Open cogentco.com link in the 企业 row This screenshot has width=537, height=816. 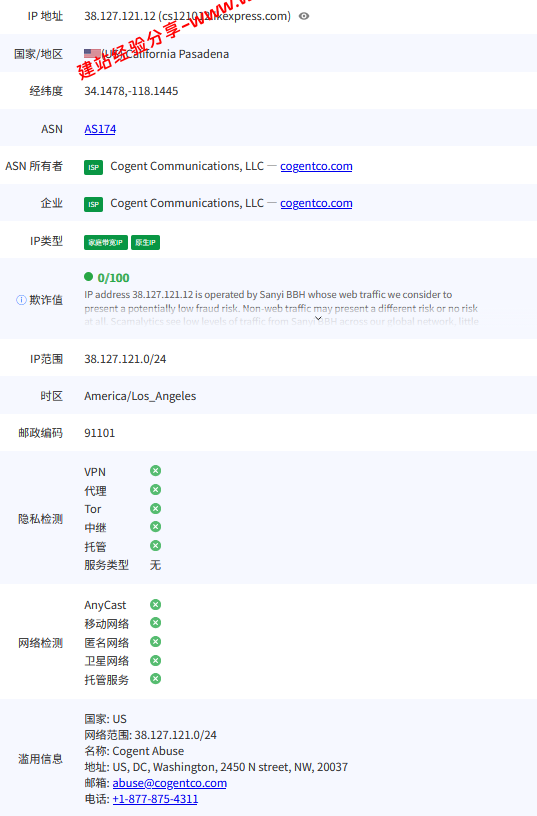316,203
